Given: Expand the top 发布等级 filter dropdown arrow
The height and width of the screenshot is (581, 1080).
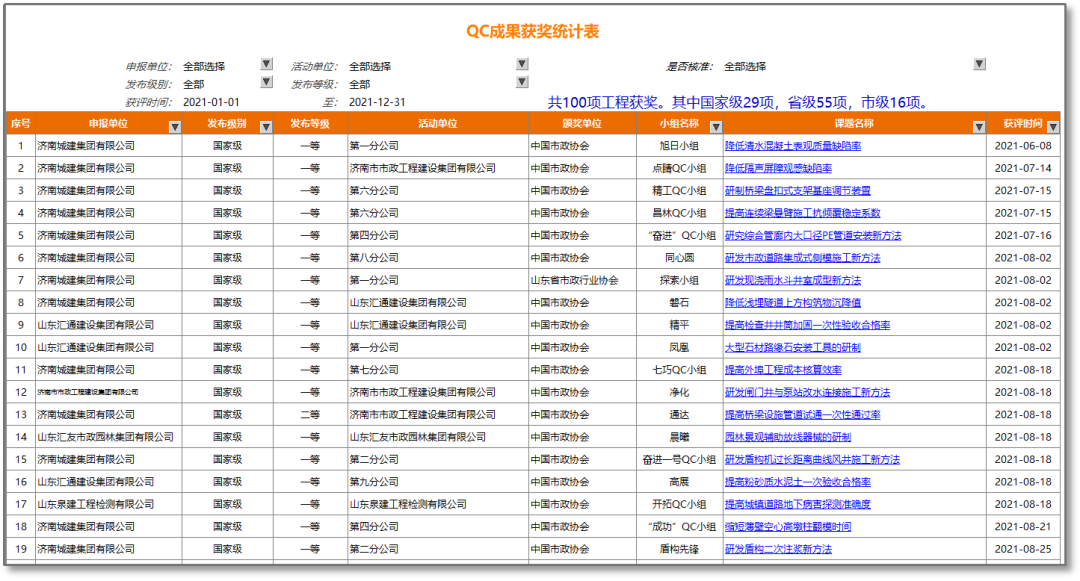Looking at the screenshot, I should pyautogui.click(x=522, y=82).
